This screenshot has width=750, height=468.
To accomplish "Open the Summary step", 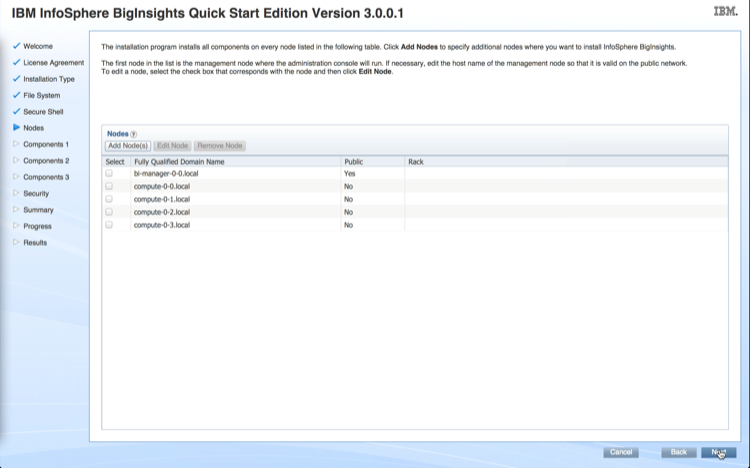I will click(x=38, y=210).
